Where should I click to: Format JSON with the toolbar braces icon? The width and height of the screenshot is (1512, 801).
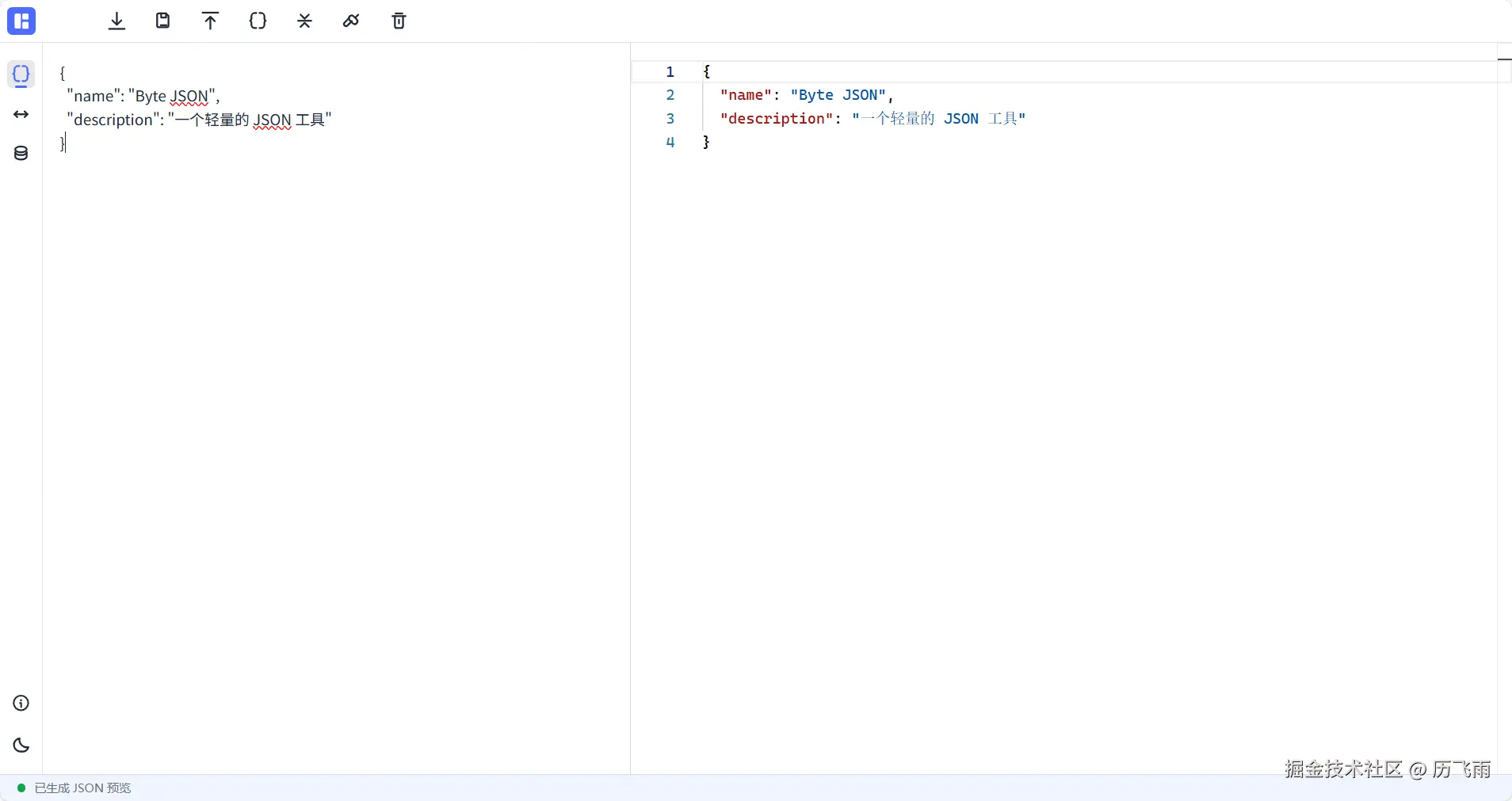[x=258, y=21]
